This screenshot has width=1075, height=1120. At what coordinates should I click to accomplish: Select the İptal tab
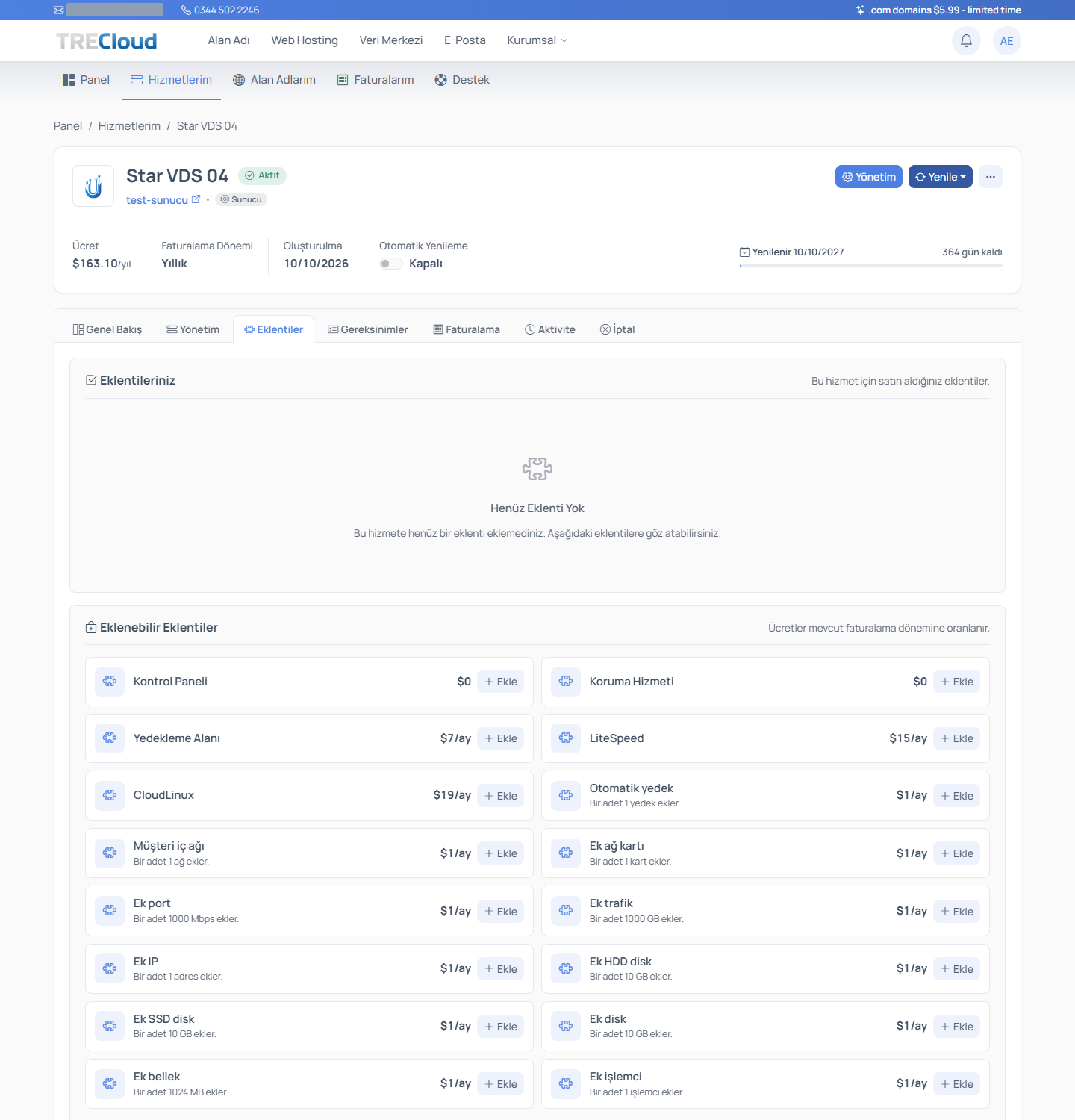coord(617,329)
